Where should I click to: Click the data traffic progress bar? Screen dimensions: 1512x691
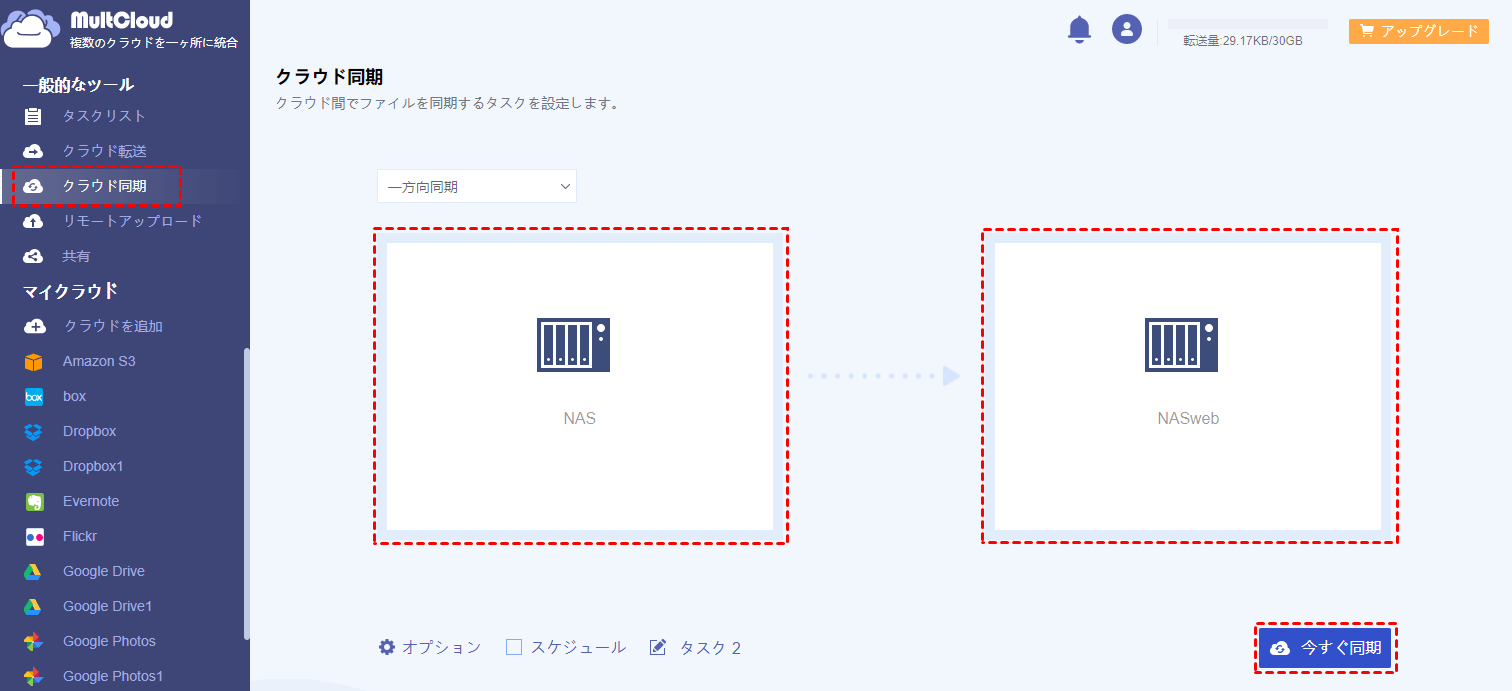pyautogui.click(x=1248, y=23)
